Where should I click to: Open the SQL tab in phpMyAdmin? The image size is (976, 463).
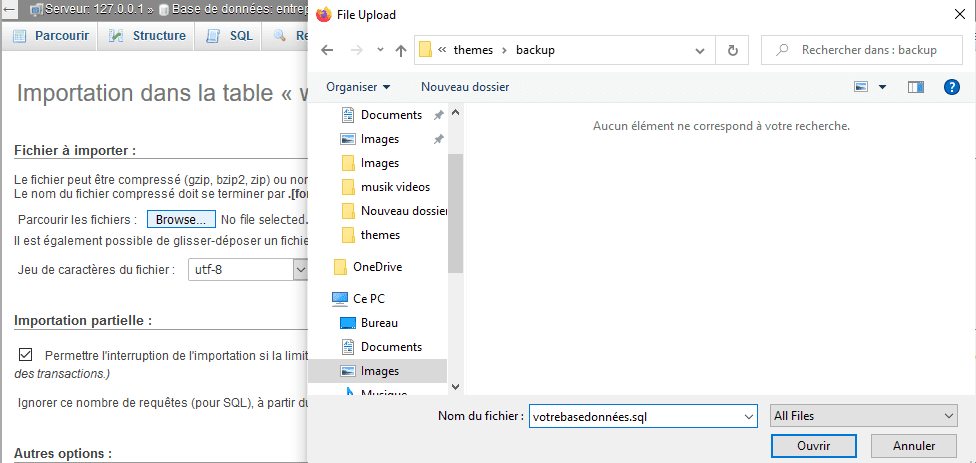(x=228, y=36)
